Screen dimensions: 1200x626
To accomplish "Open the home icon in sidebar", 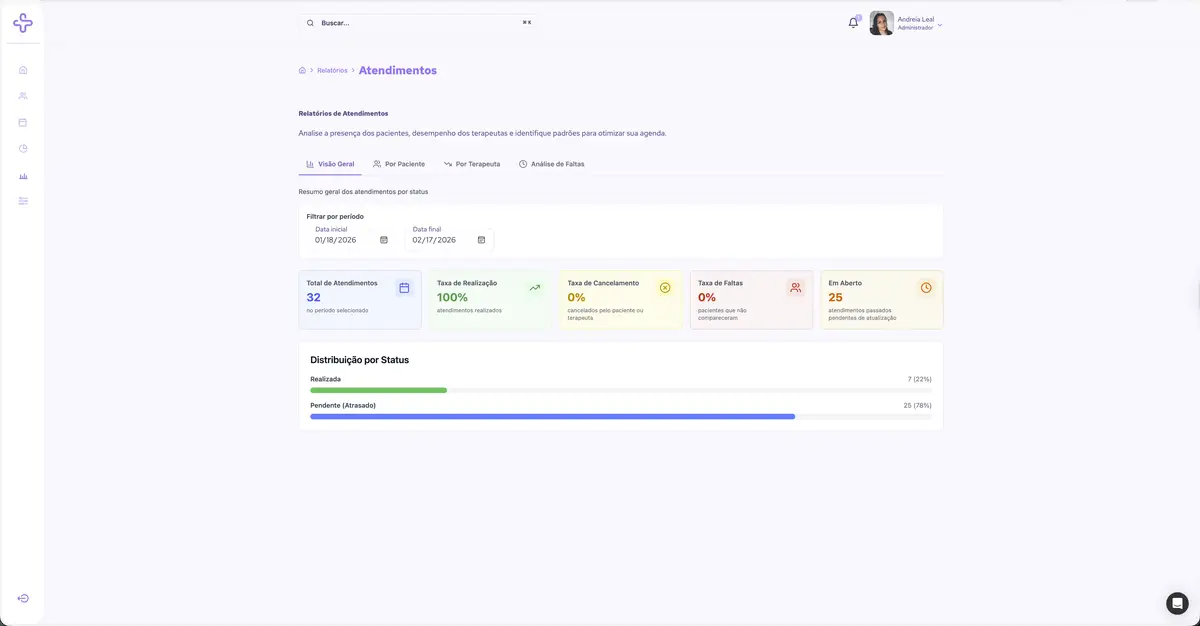I will [23, 70].
